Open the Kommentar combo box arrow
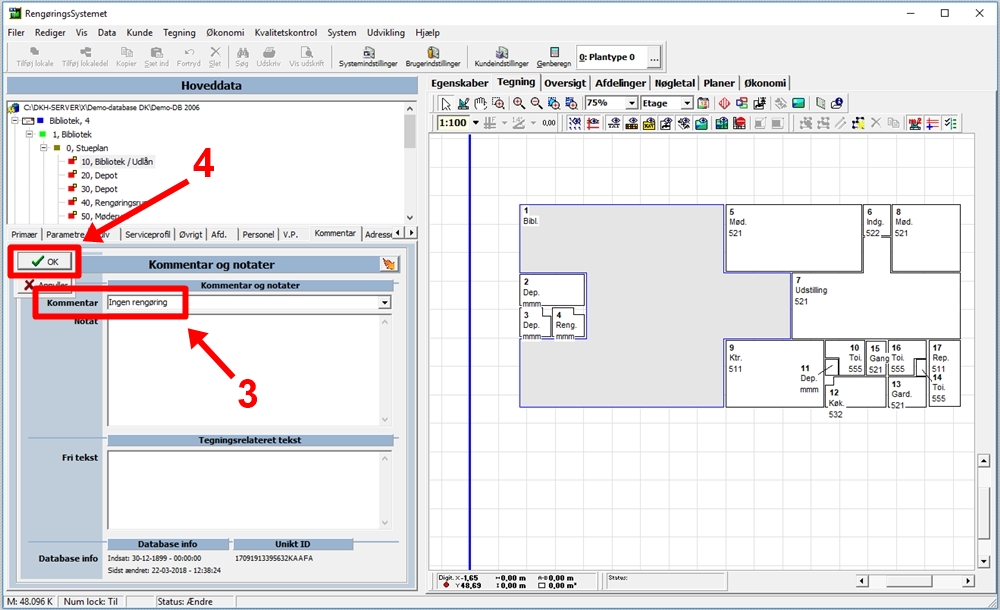This screenshot has height=610, width=1000. (x=385, y=302)
